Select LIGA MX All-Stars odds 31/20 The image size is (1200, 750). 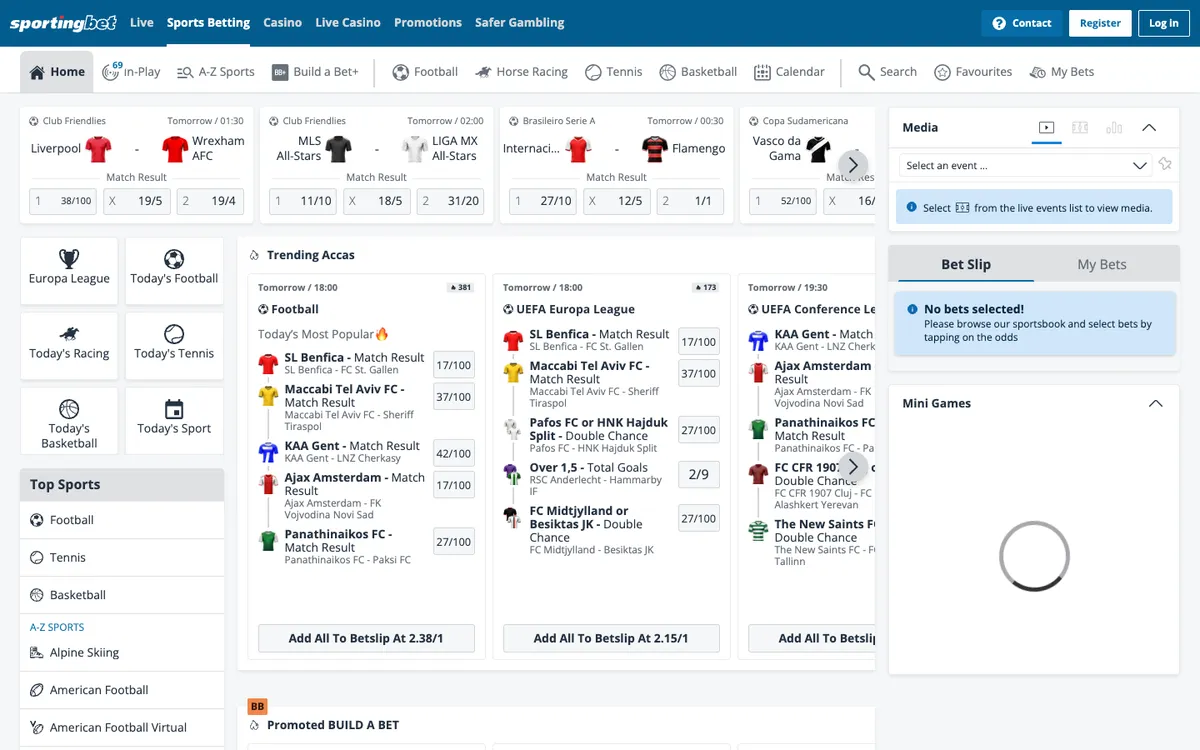450,201
